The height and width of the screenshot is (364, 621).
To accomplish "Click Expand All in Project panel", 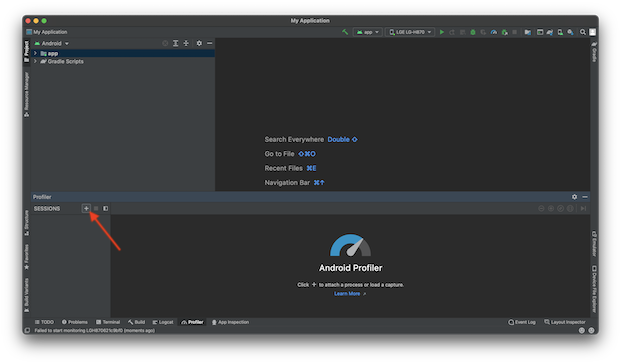I will click(x=175, y=43).
